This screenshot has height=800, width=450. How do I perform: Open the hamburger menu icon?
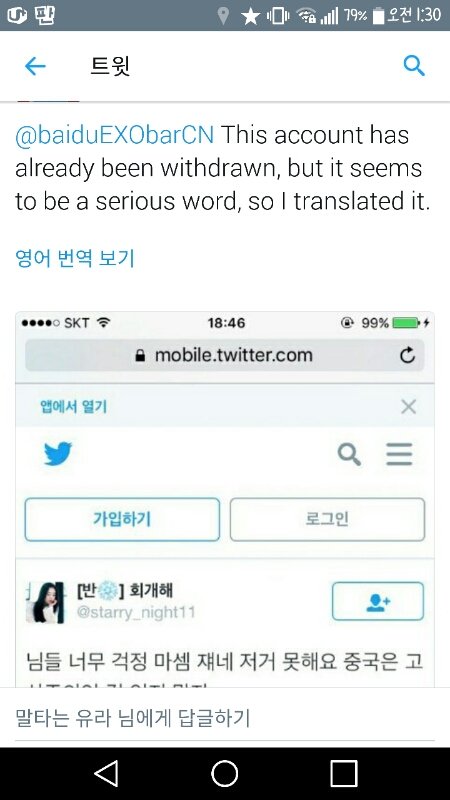[x=399, y=454]
